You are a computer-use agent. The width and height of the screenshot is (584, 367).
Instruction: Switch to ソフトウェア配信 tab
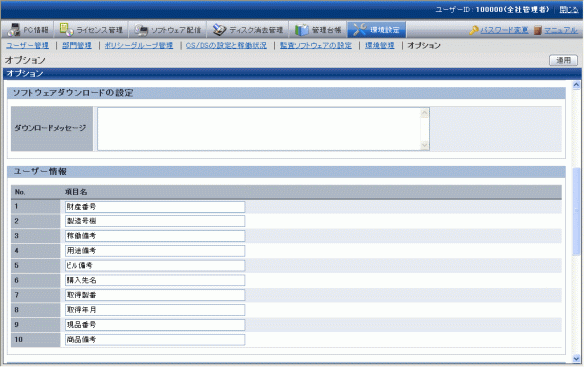click(168, 30)
